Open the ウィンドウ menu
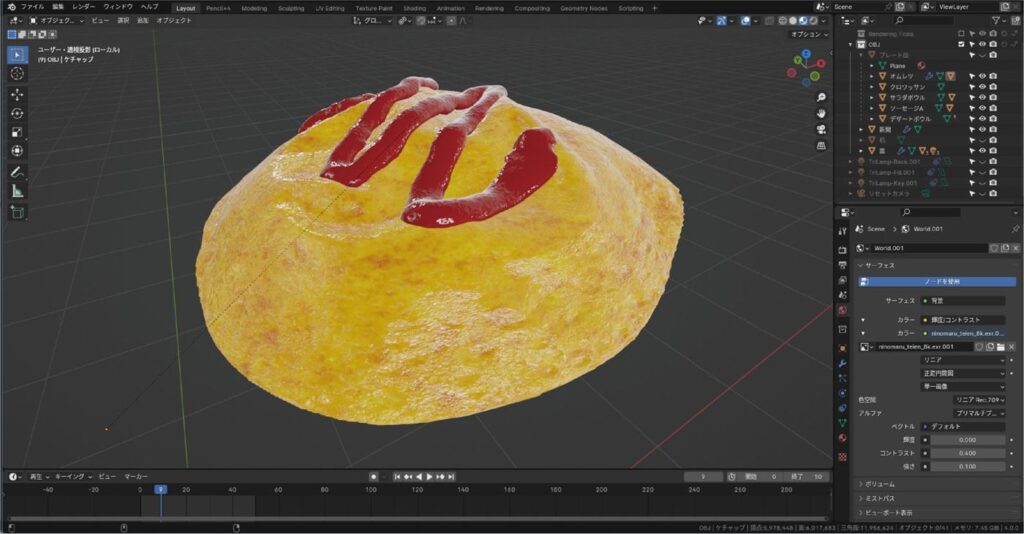Viewport: 1024px width, 534px height. coord(118,7)
